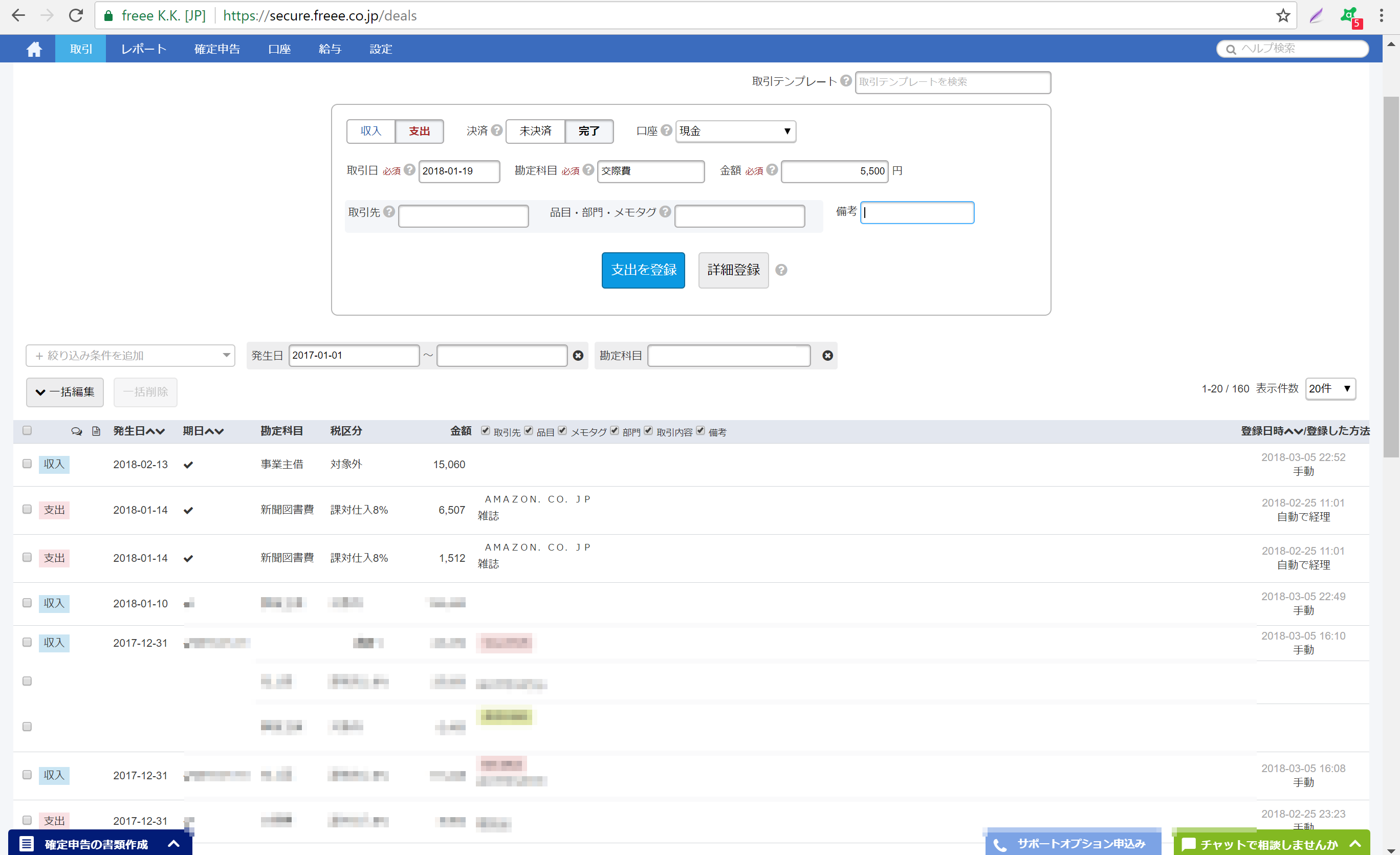Viewport: 1400px width, 855px height.
Task: Select the 収入 transaction type
Action: (370, 131)
